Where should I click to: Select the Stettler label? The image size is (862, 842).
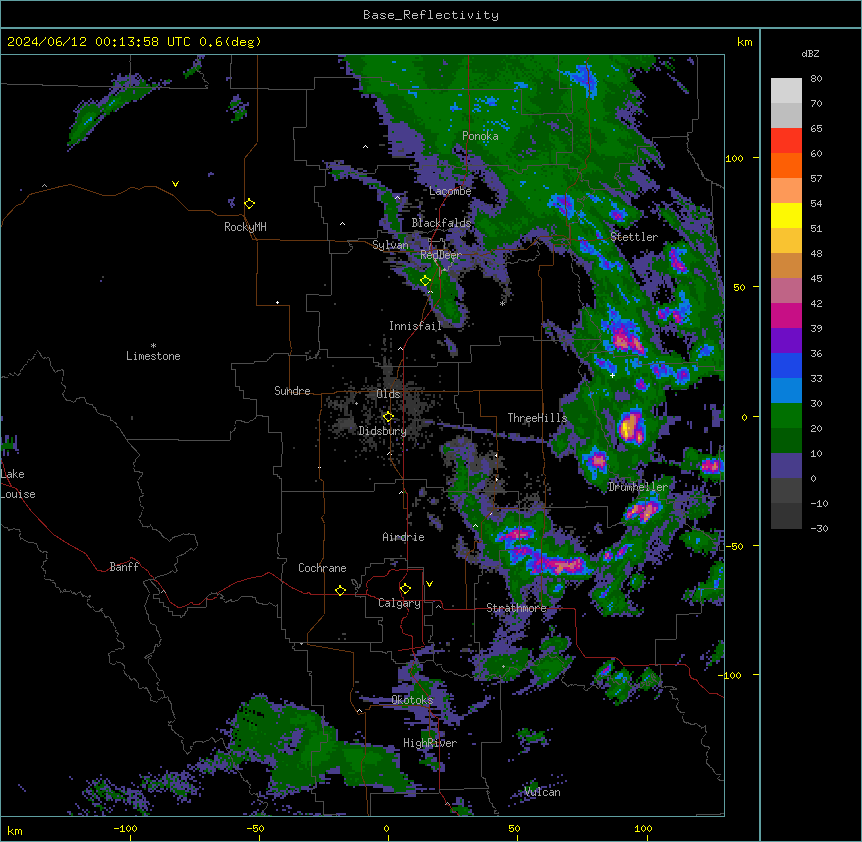point(634,237)
